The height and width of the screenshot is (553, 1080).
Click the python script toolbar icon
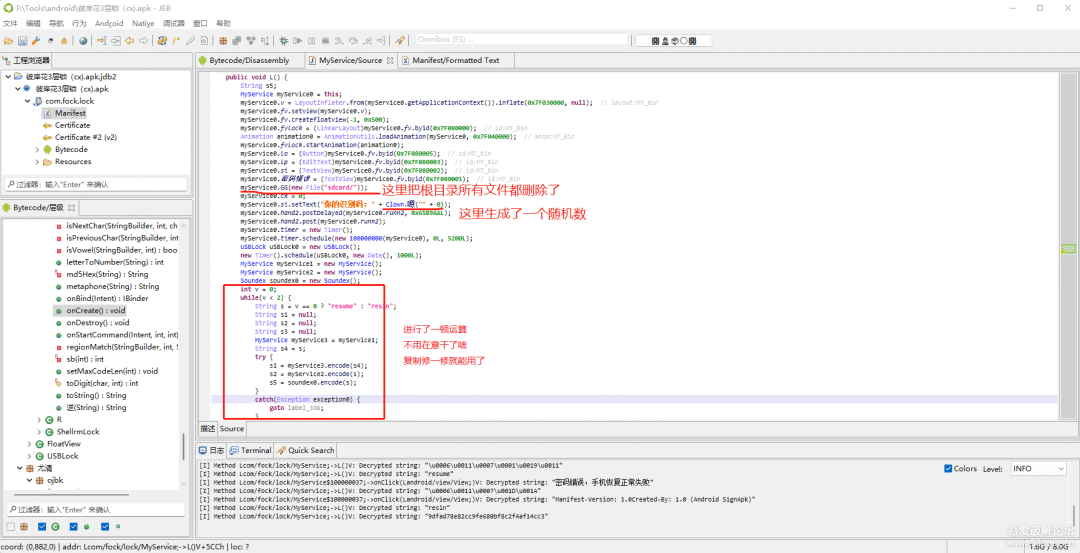pos(162,41)
